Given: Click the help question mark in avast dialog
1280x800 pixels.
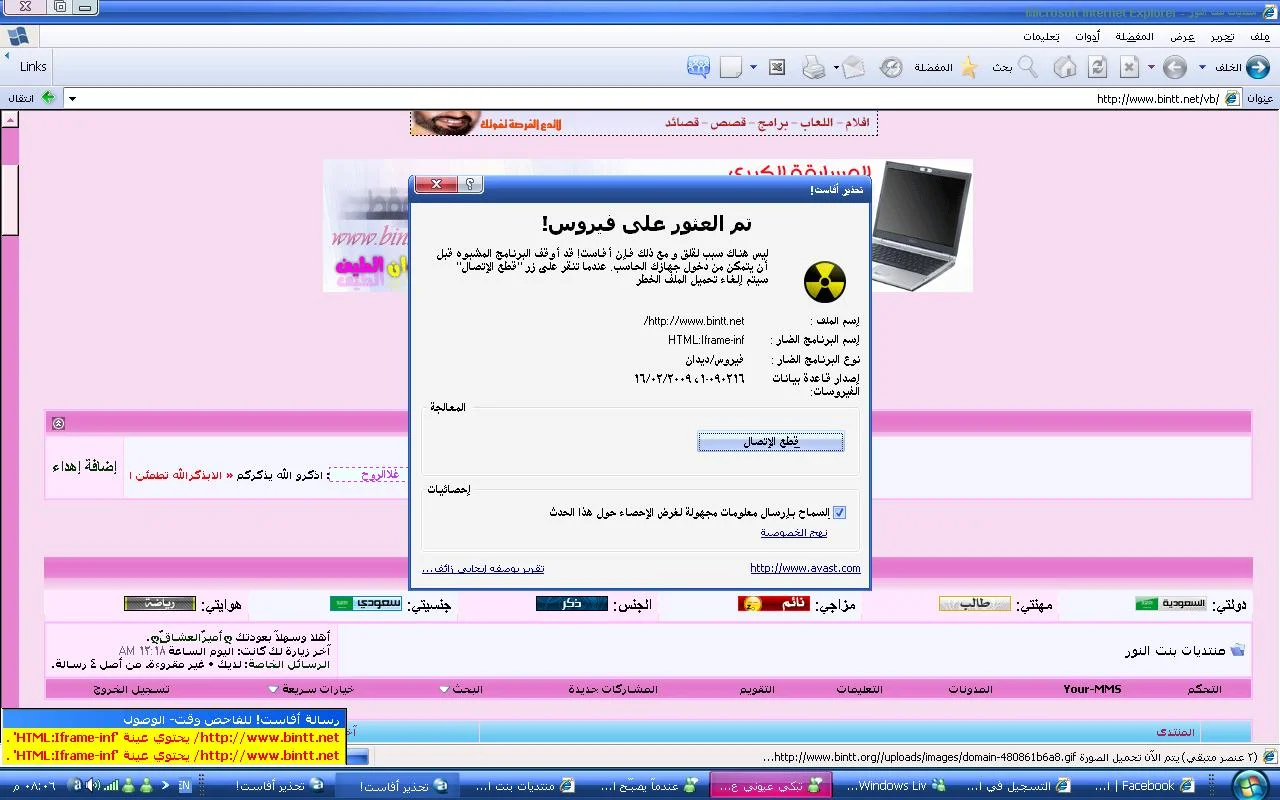Looking at the screenshot, I should point(469,185).
